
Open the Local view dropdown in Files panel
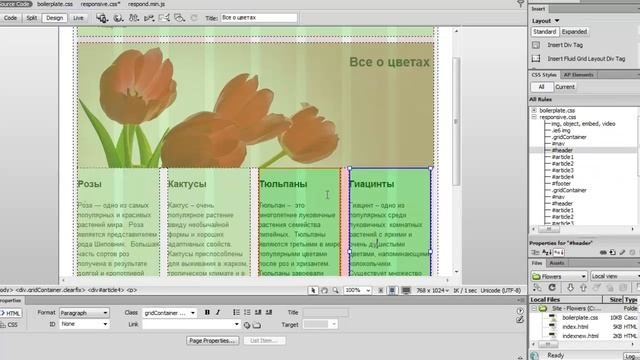(615, 276)
